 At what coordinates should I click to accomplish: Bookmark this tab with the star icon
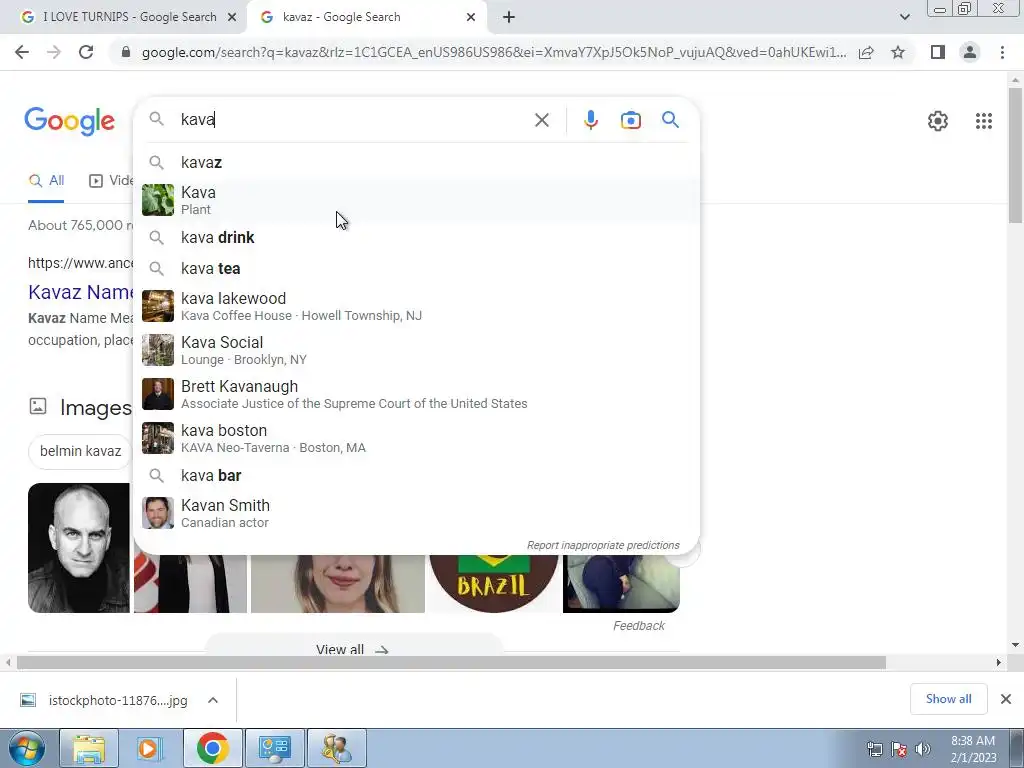[x=898, y=52]
